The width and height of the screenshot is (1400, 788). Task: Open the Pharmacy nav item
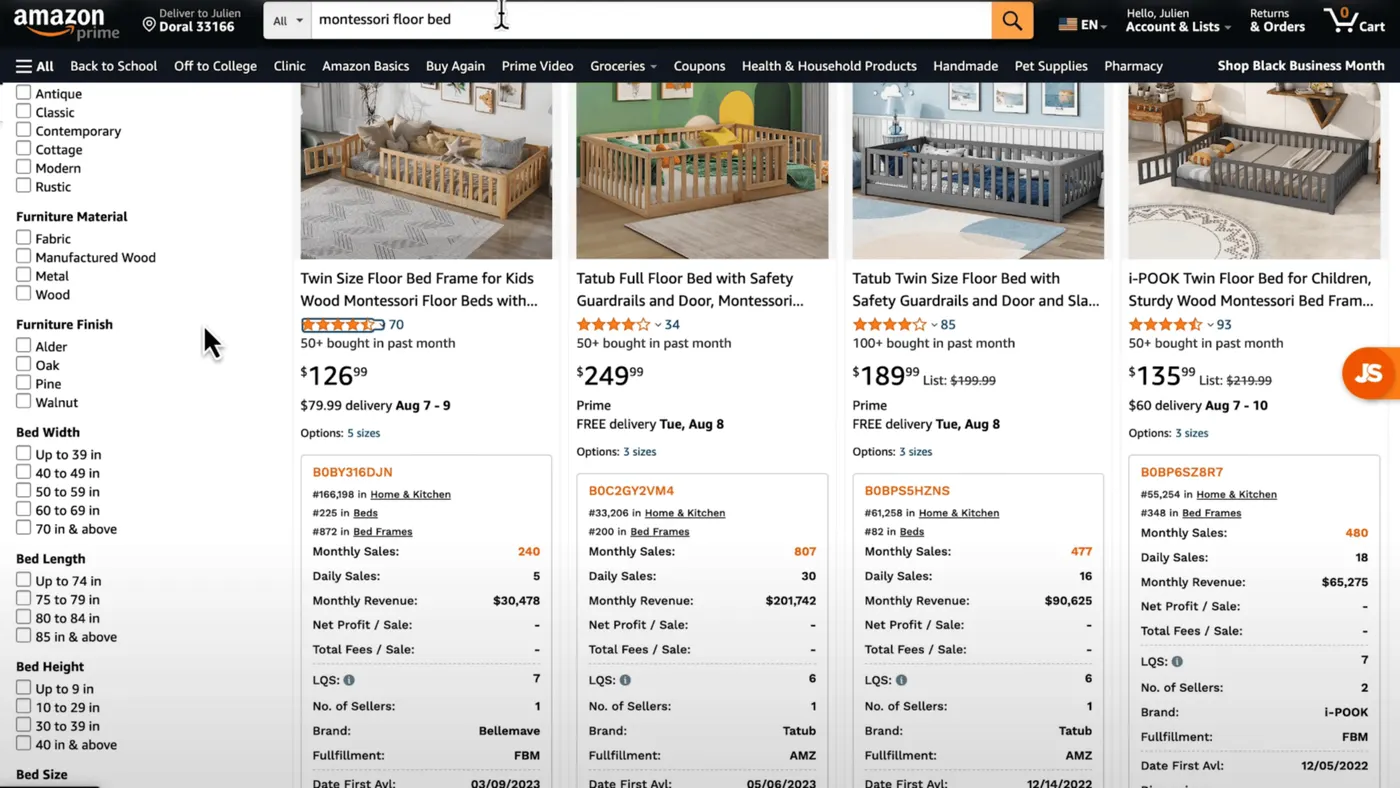click(1133, 66)
